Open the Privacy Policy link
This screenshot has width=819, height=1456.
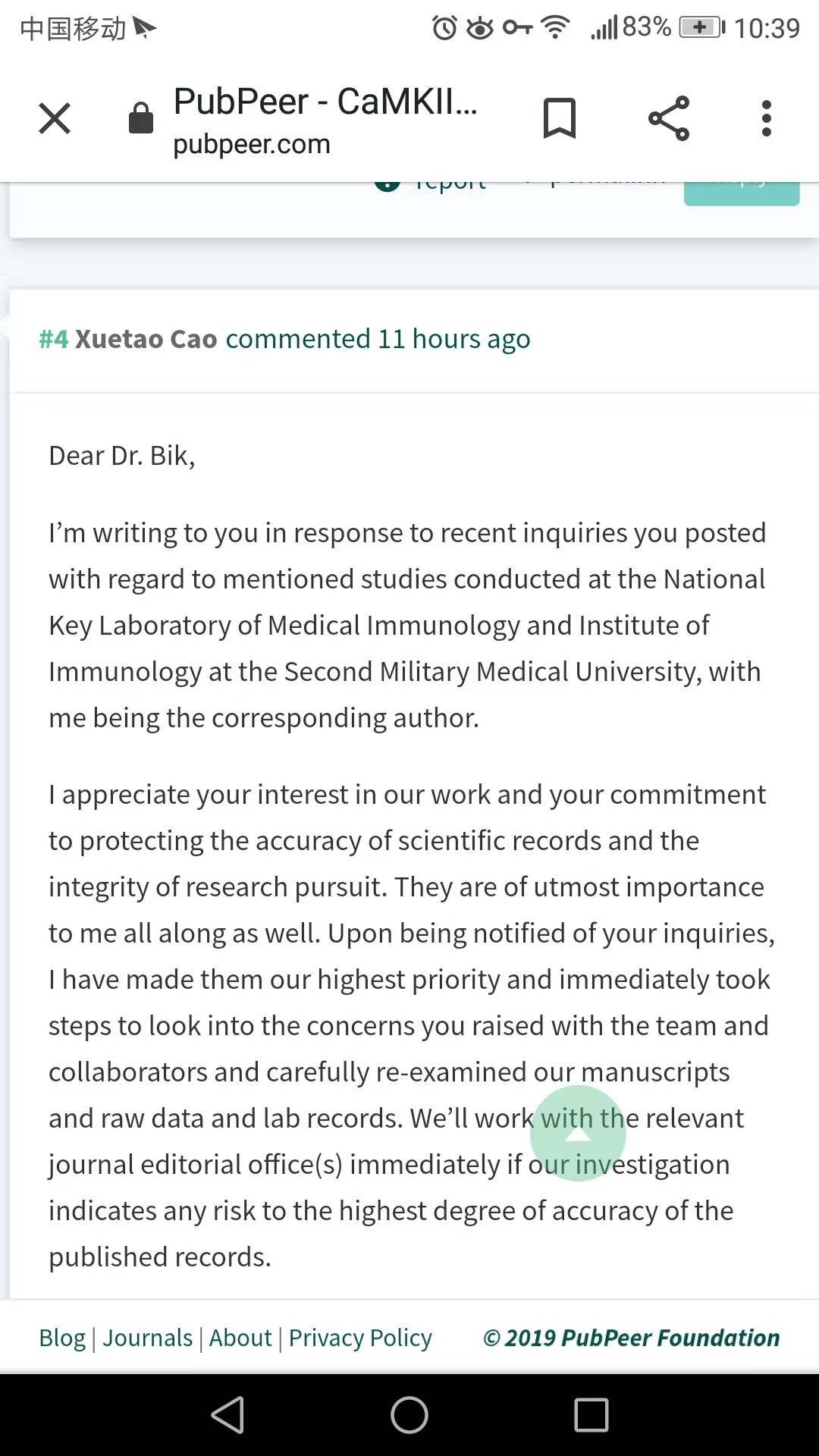click(x=360, y=1338)
